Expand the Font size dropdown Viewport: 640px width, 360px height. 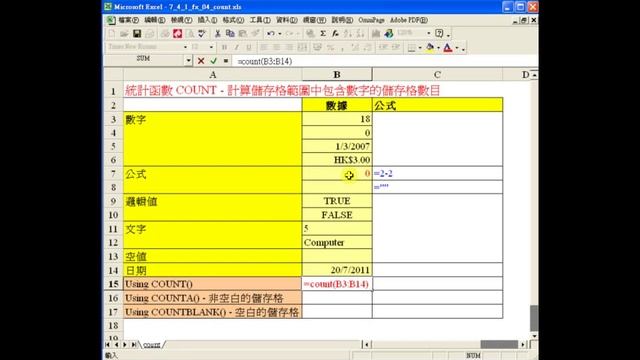click(211, 47)
